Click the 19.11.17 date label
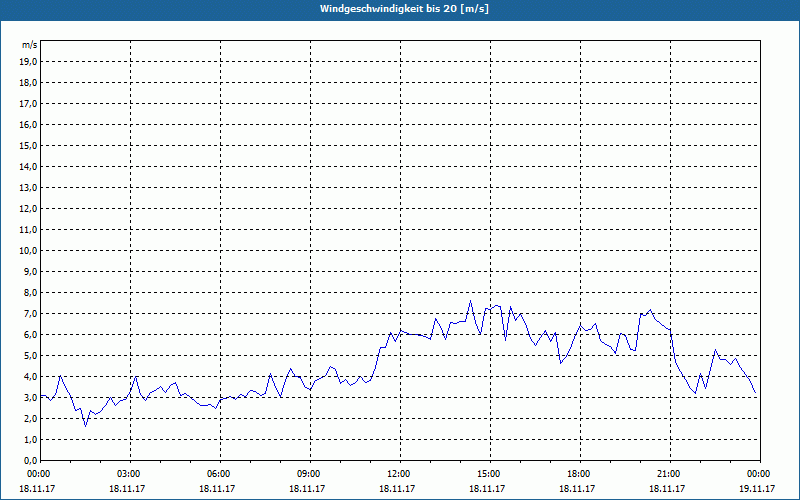 757,488
